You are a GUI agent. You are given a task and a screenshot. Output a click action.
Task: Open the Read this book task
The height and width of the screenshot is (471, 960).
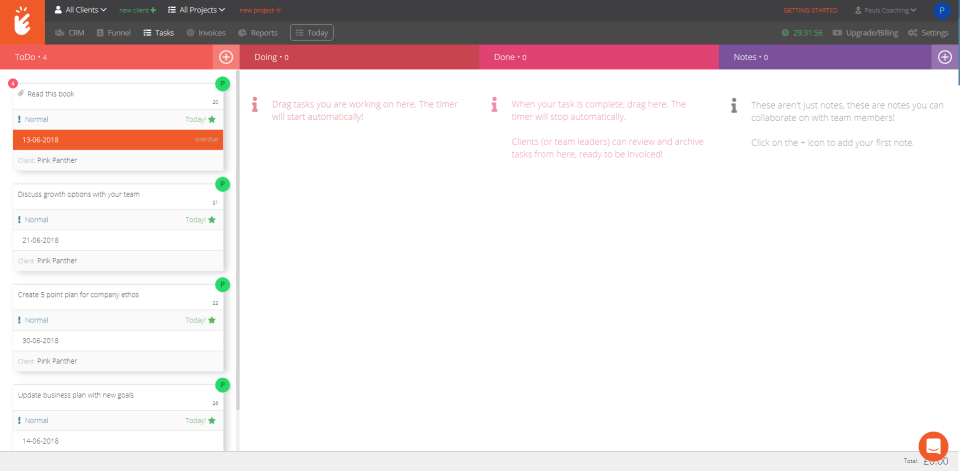click(51, 94)
